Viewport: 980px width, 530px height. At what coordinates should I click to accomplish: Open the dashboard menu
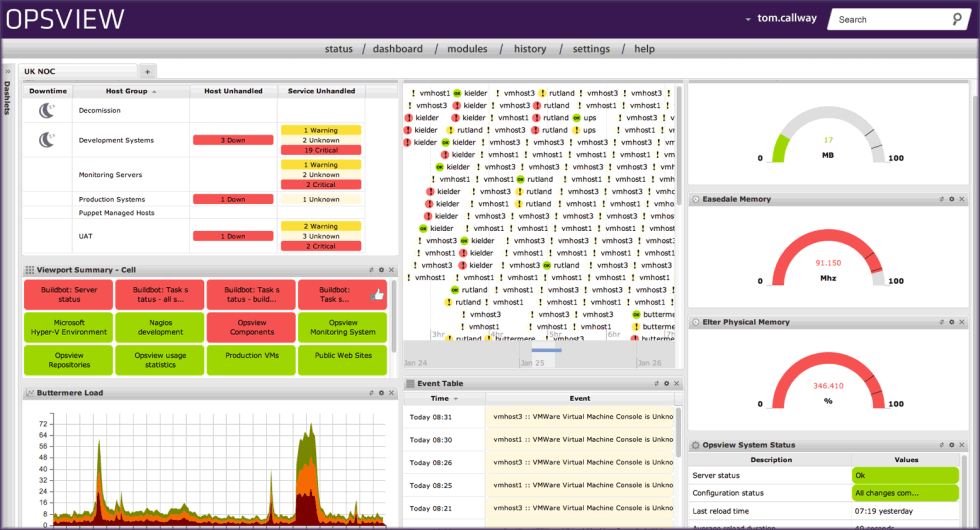398,49
